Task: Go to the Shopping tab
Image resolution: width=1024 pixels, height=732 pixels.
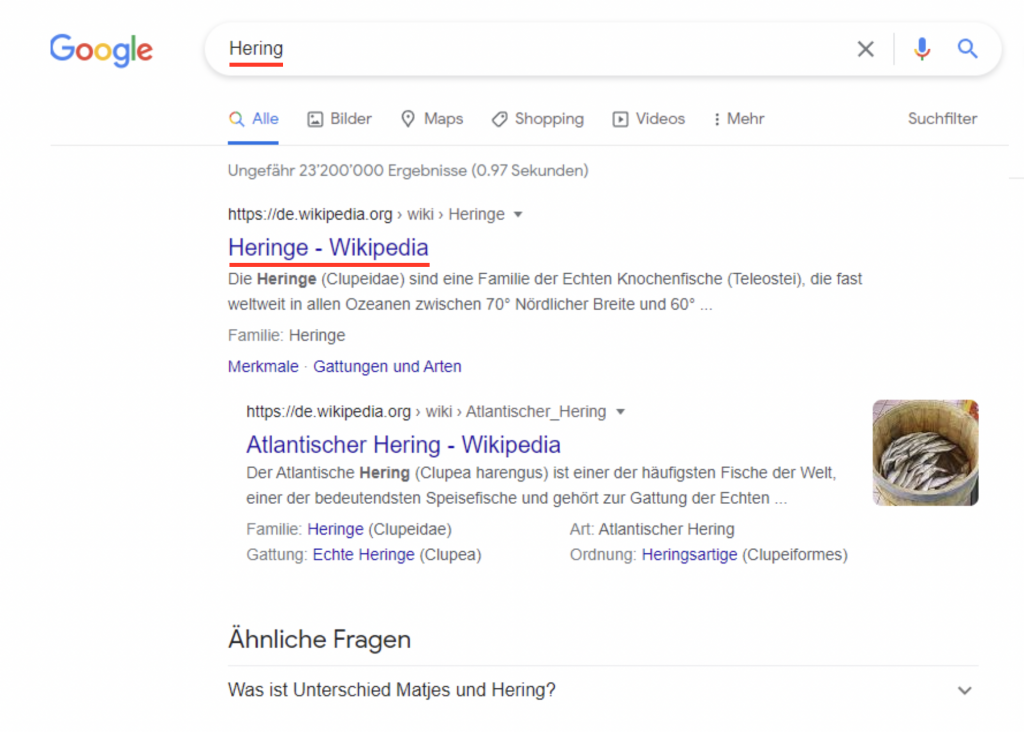Action: pyautogui.click(x=538, y=119)
